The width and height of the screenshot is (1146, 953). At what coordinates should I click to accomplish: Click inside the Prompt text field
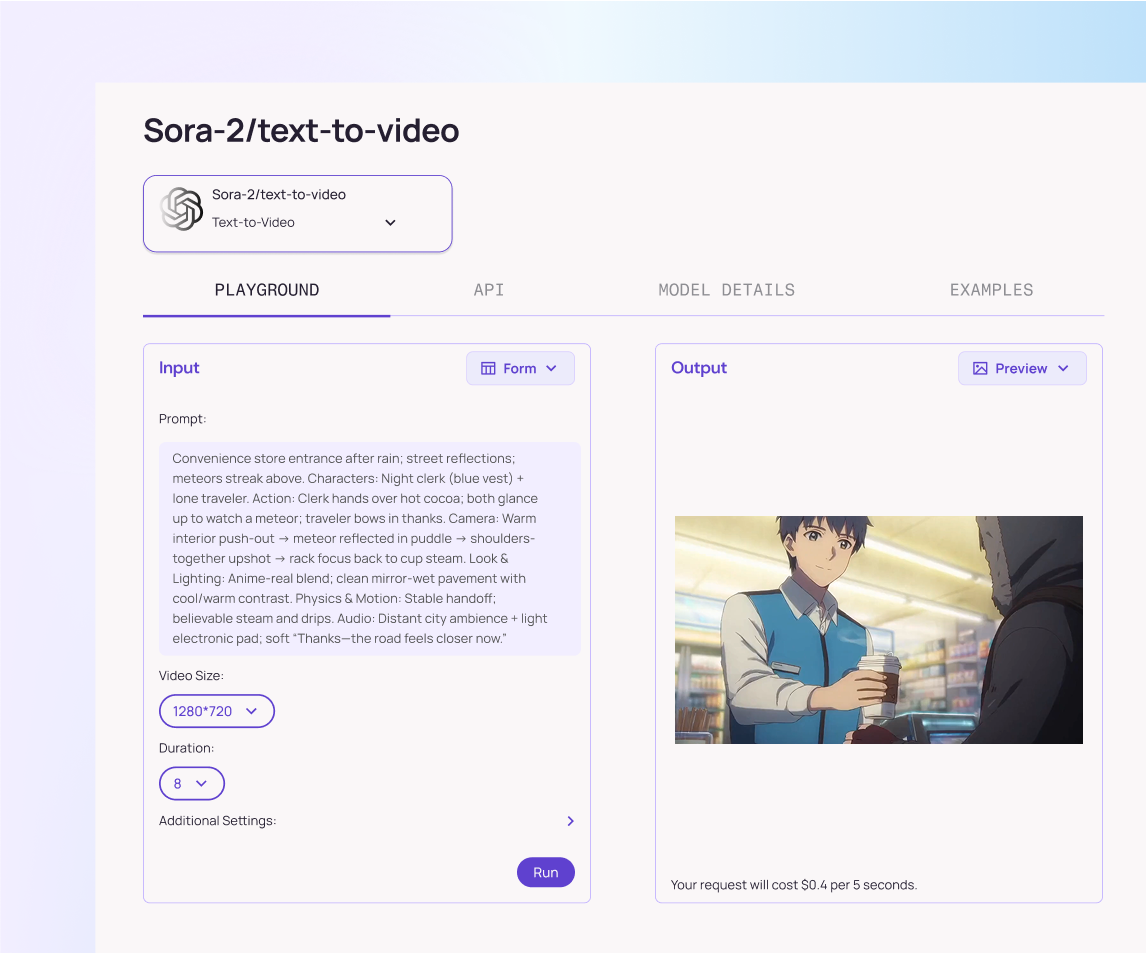369,548
